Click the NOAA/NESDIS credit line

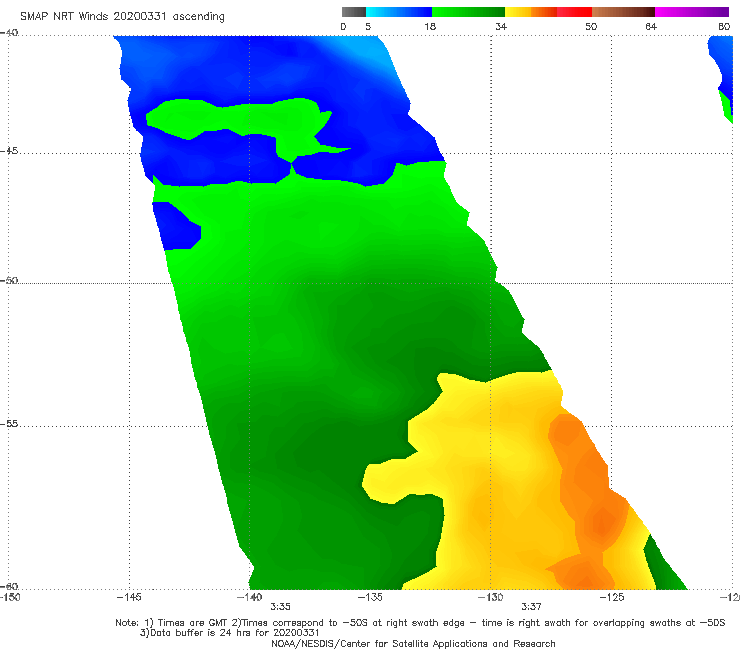click(x=413, y=644)
